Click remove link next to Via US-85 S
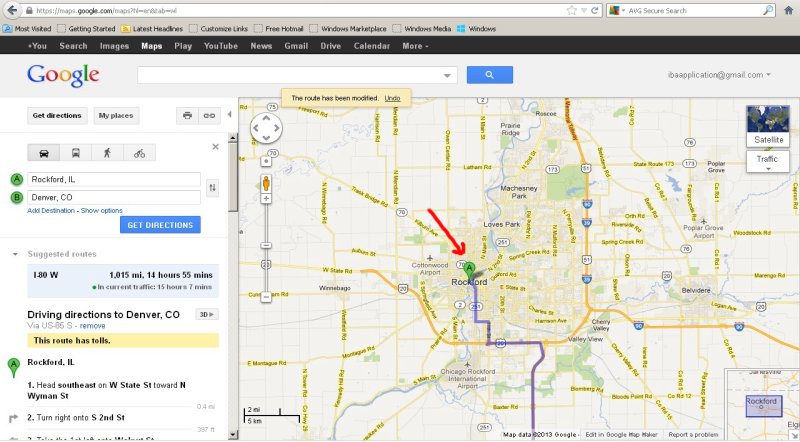Screen dimensions: 800x442 (x=92, y=326)
